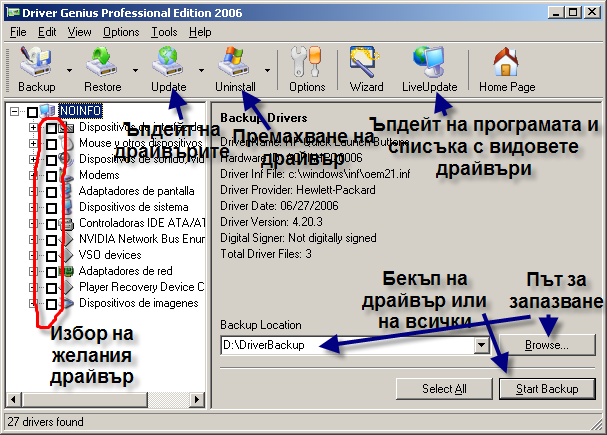Open the Update button dropdown arrow
This screenshot has height=435, width=607.
[x=201, y=70]
